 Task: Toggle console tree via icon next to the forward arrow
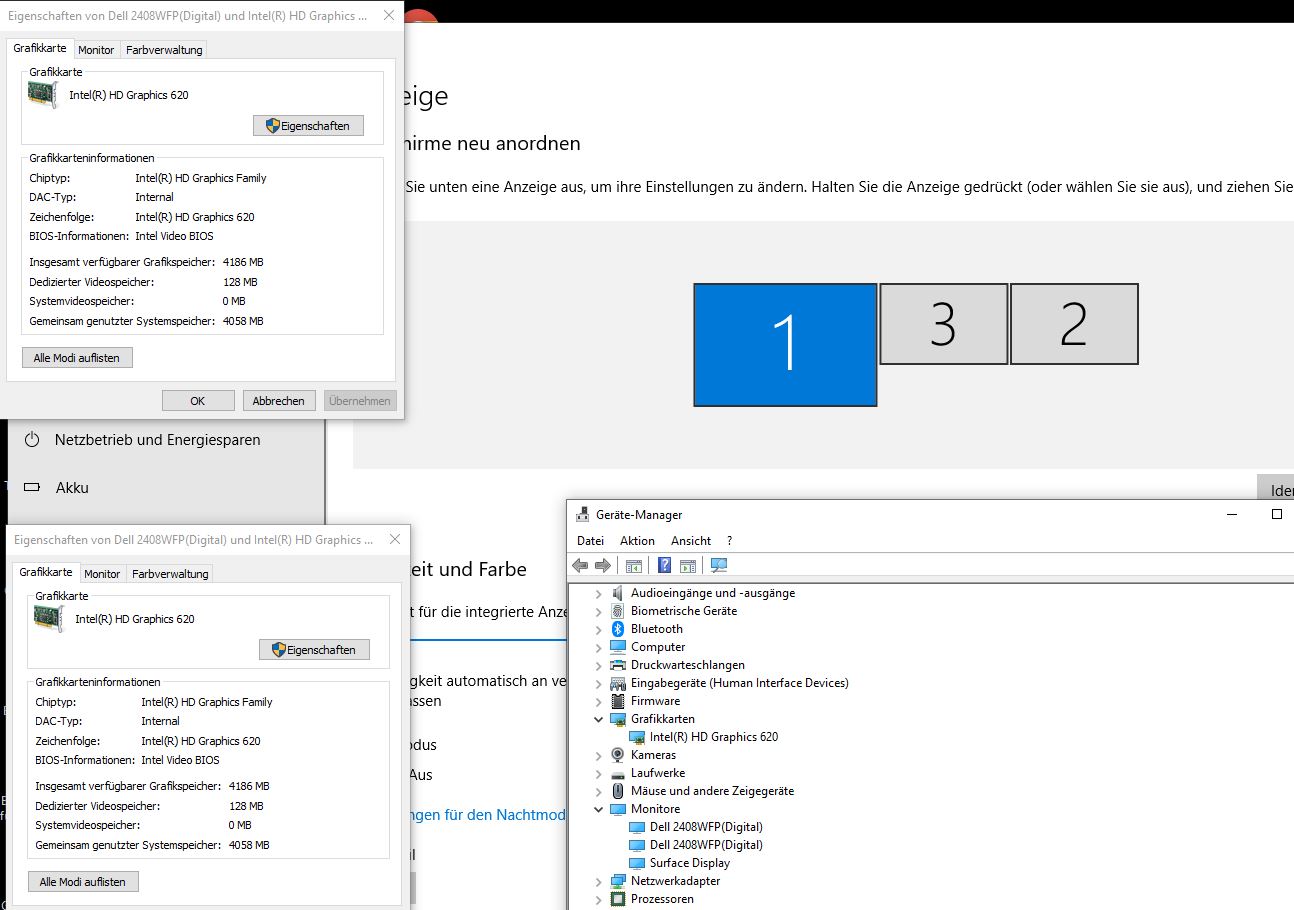[633, 566]
